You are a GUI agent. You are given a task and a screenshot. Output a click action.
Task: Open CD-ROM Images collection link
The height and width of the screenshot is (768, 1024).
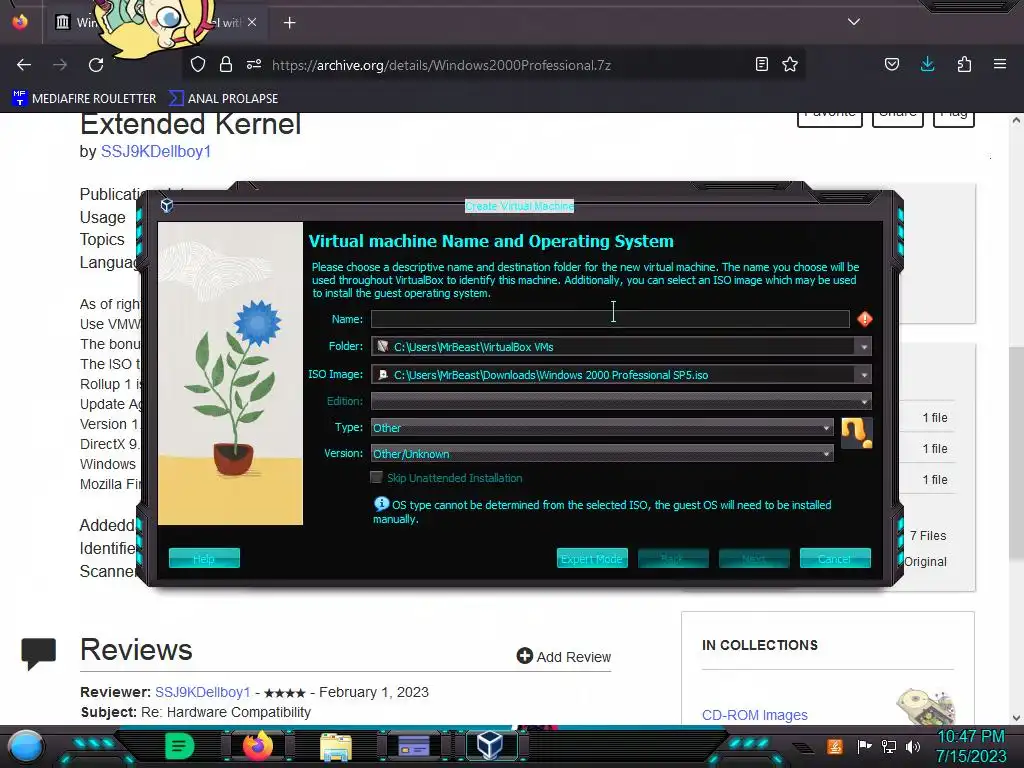[755, 715]
